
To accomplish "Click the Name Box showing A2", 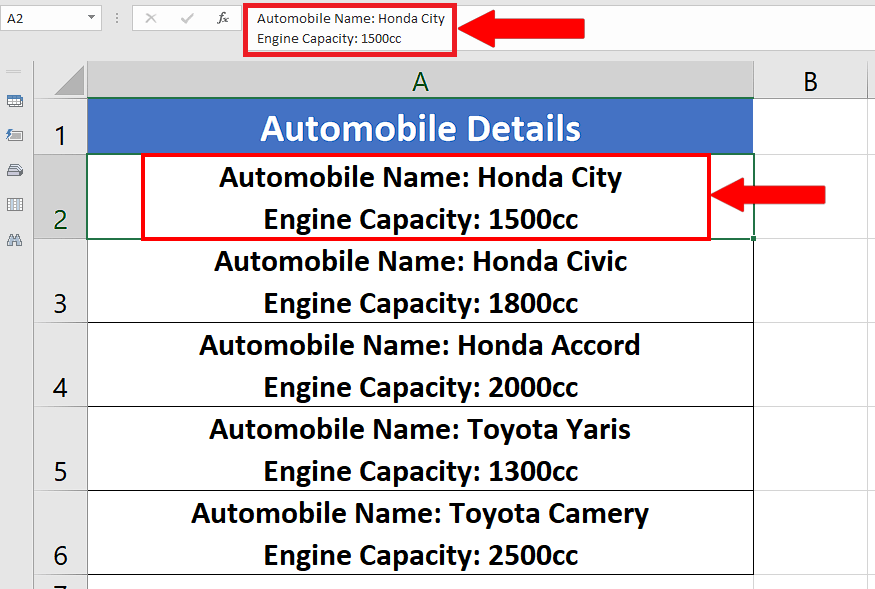I will 45,18.
